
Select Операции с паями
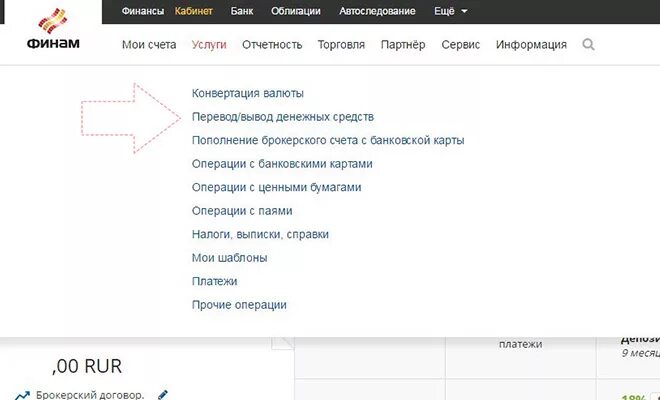242,211
